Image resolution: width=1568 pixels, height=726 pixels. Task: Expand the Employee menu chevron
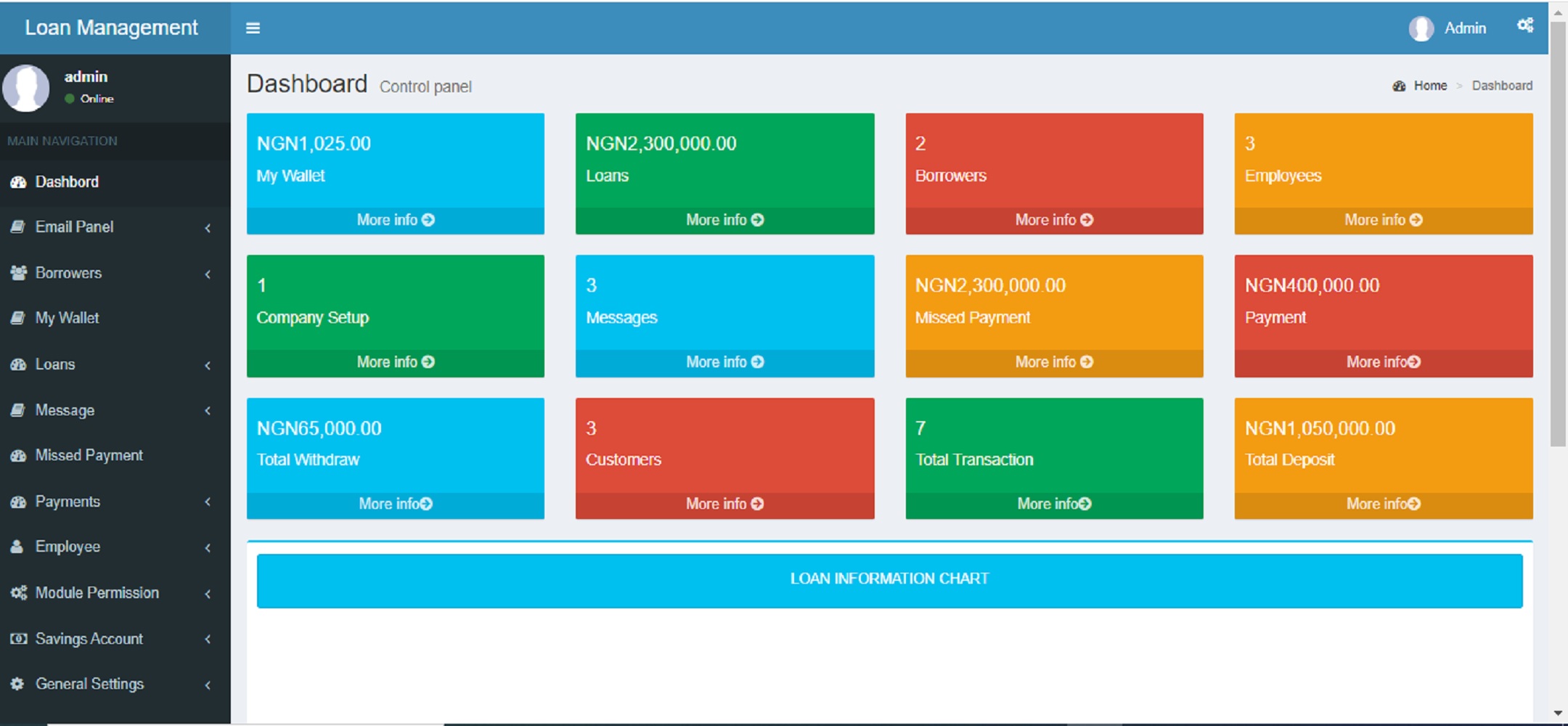209,548
